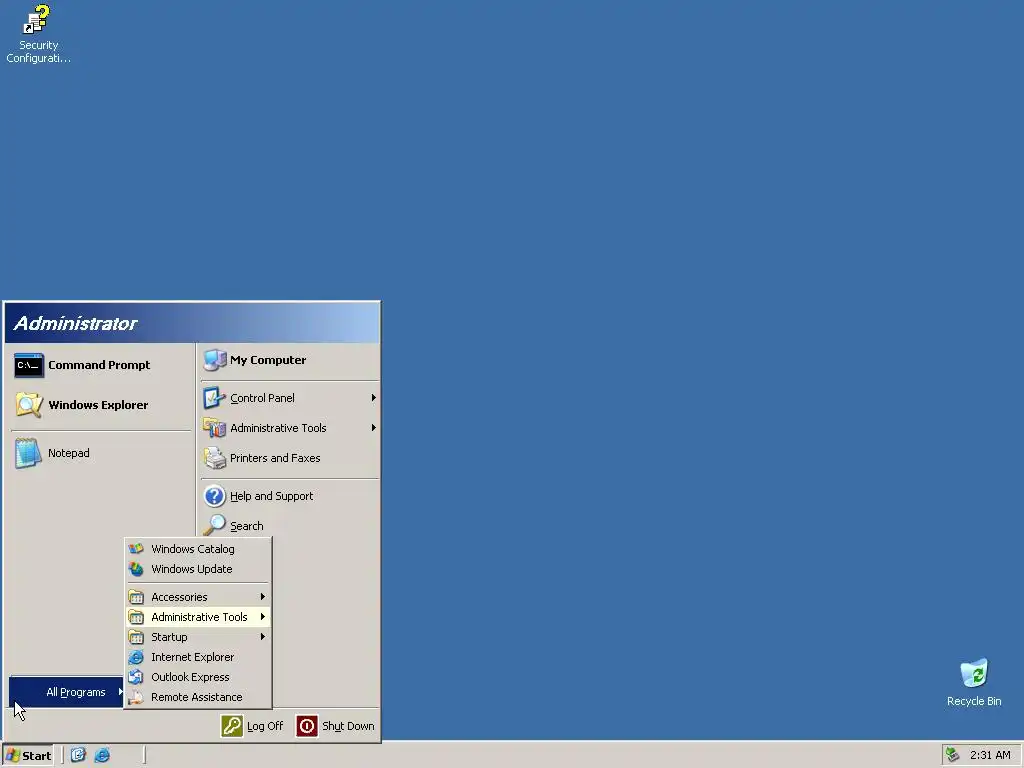Expand Administrative Tools arrow in programs submenu
This screenshot has width=1024, height=768.
[x=263, y=617]
